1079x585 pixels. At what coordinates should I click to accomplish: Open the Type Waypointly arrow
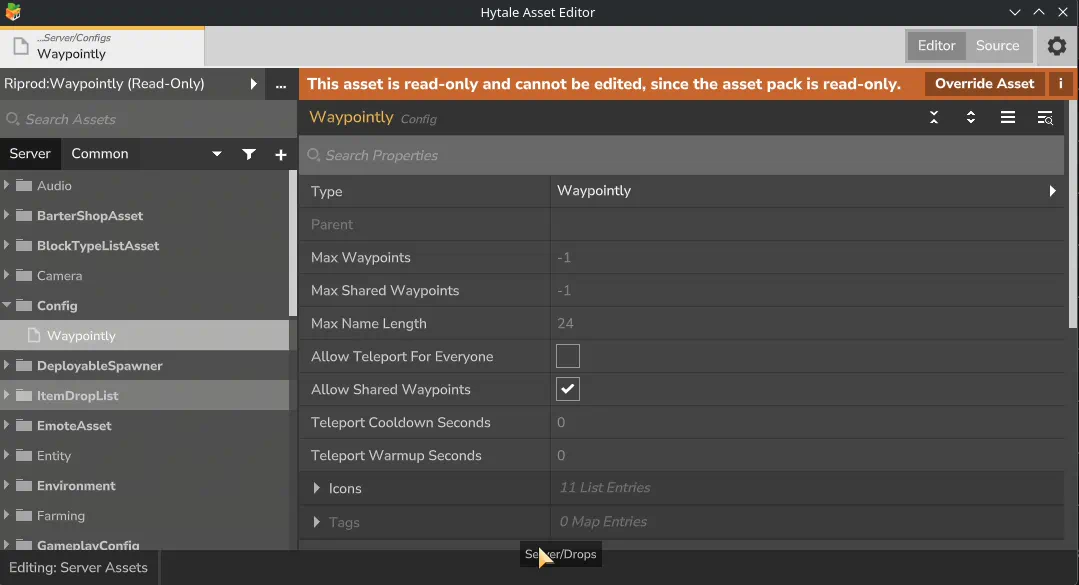[x=1052, y=191]
